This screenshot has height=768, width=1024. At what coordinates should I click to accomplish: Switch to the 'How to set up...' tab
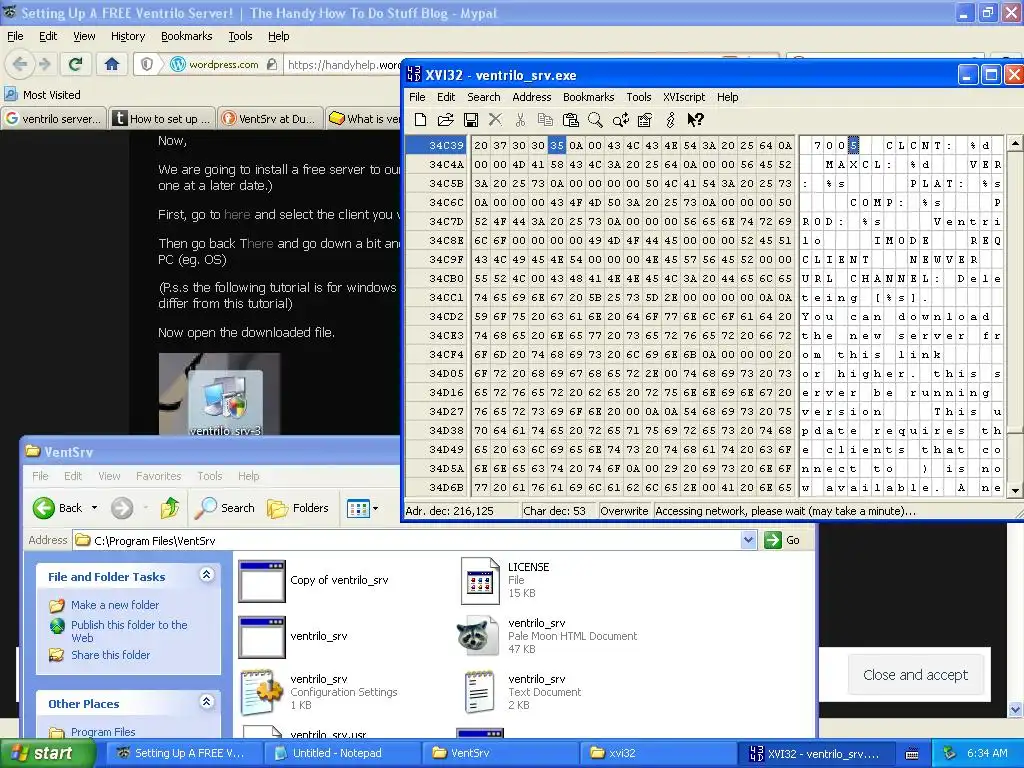(162, 118)
